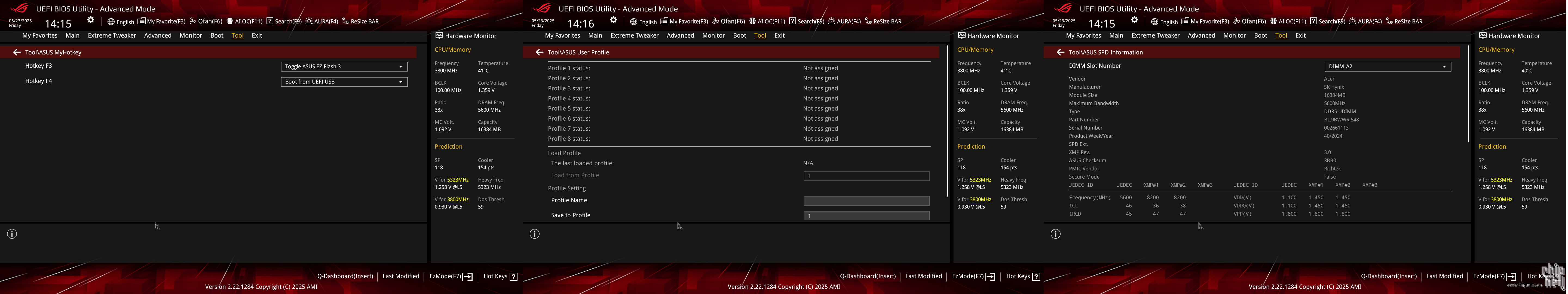Image resolution: width=1568 pixels, height=294 pixels.
Task: Select Monitor tab in User Profile screen
Action: point(713,35)
